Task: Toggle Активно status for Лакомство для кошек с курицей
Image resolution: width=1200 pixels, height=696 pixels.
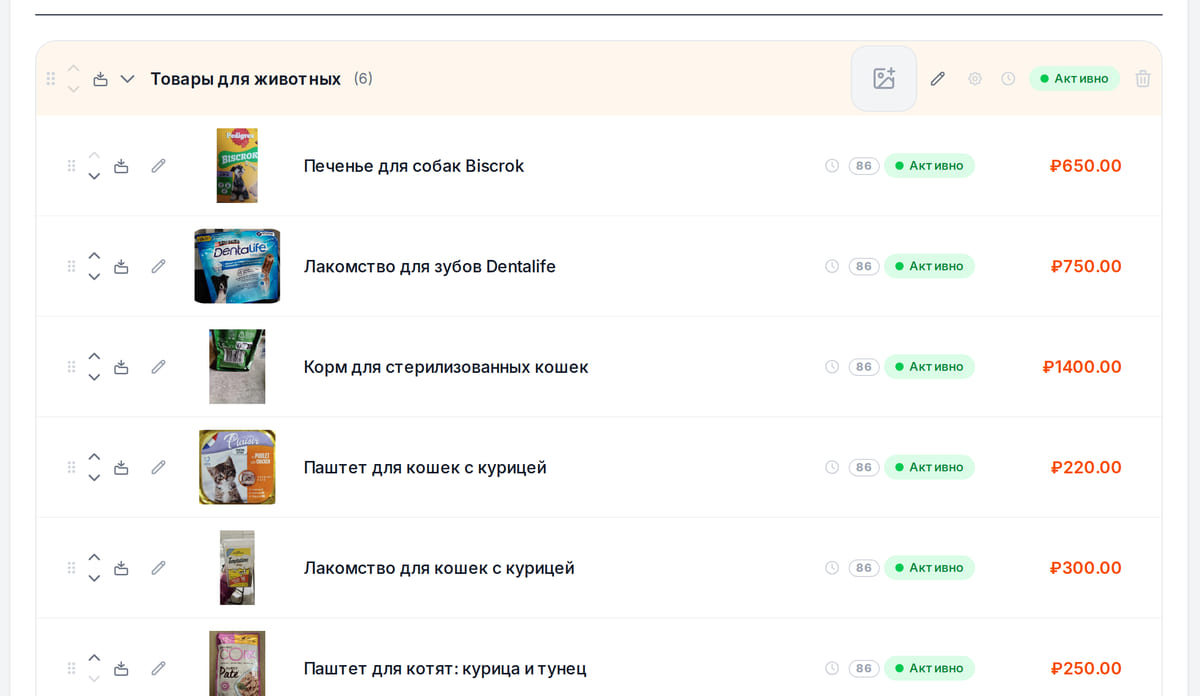Action: point(929,568)
